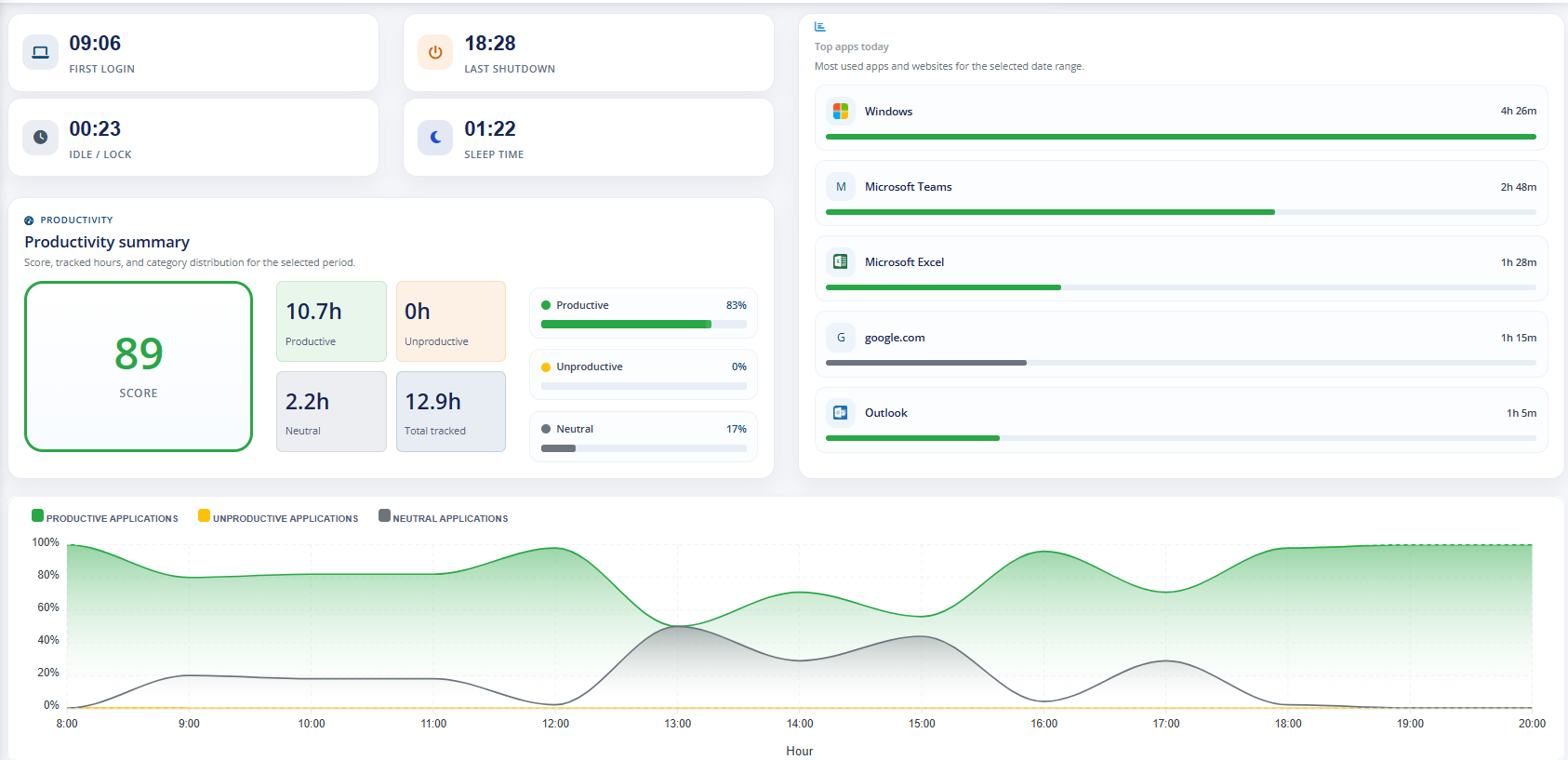Click the Windows app logo icon

pos(841,111)
